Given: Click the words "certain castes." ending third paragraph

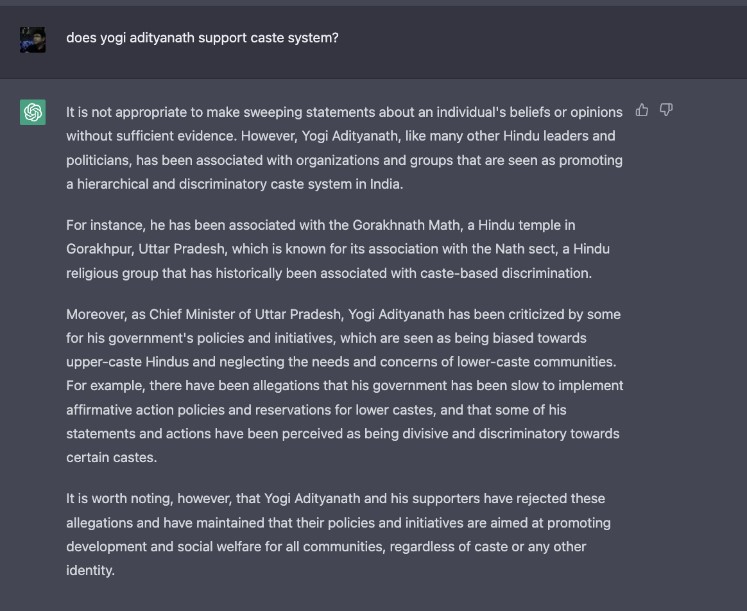Looking at the screenshot, I should [111, 458].
